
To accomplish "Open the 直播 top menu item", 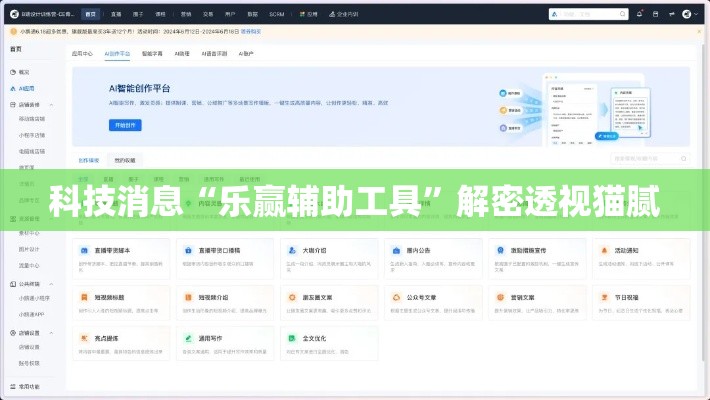I will coord(116,14).
